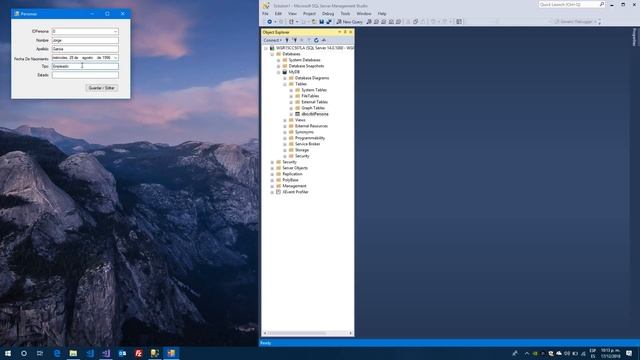Open the Window menu in SSMS

pyautogui.click(x=364, y=13)
